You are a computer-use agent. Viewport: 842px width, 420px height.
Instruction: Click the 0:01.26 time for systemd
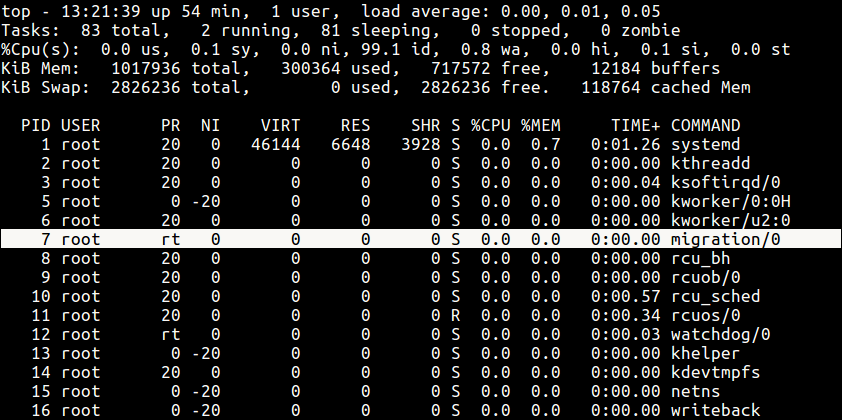tap(626, 144)
